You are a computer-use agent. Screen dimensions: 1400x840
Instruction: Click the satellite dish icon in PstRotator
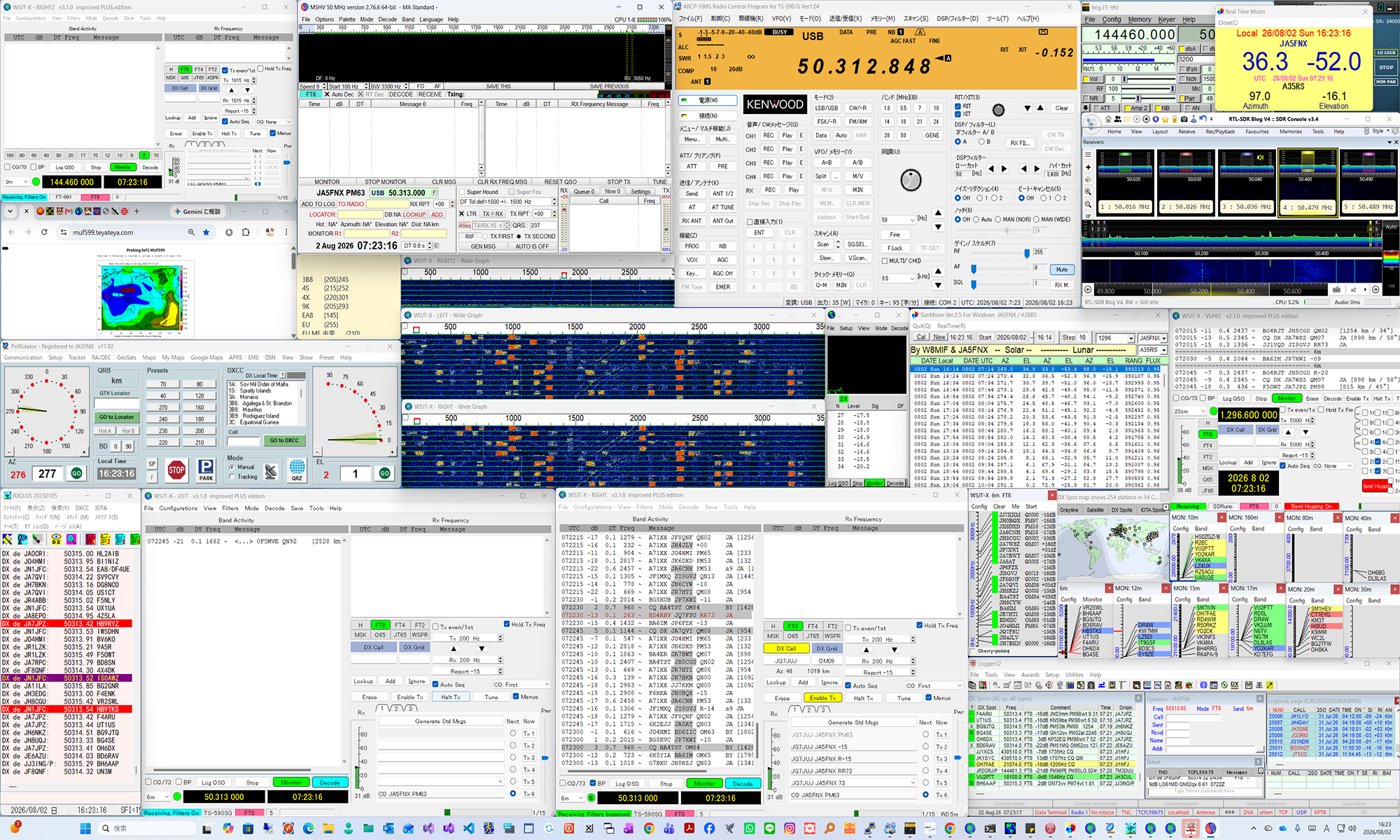click(271, 472)
